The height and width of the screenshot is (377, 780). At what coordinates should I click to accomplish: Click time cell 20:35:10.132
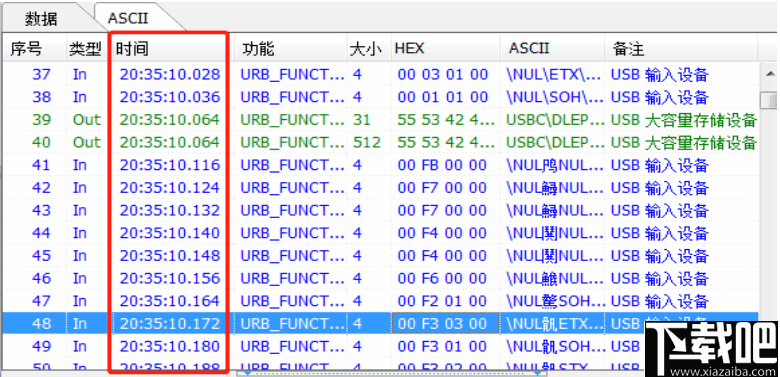170,210
